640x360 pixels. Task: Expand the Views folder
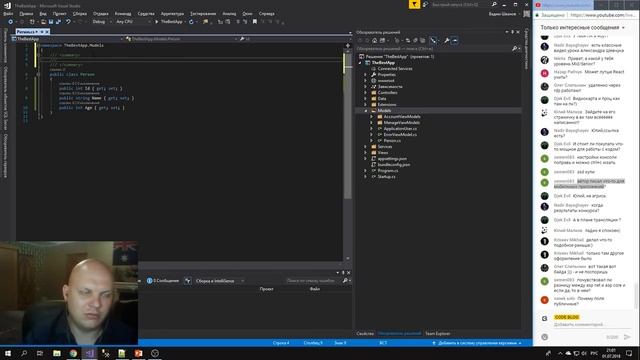pos(365,153)
